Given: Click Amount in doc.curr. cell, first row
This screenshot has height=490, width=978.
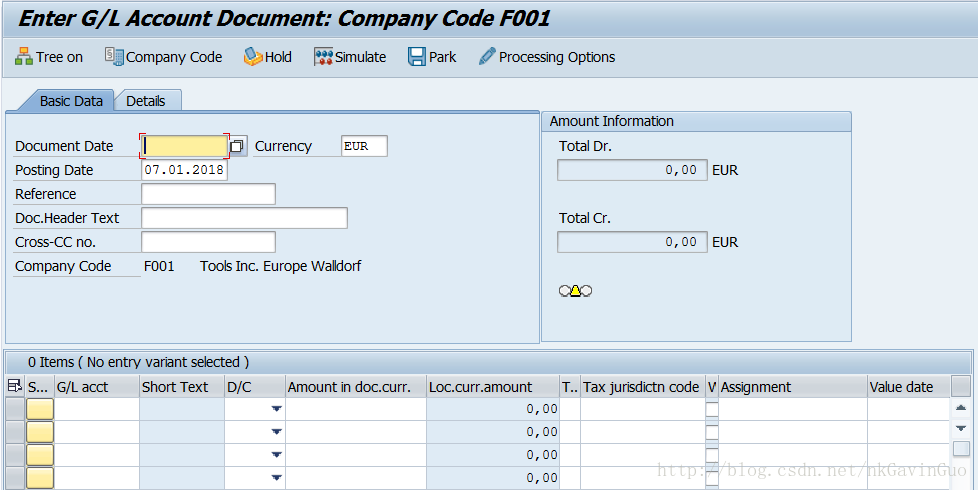Looking at the screenshot, I should click(356, 409).
